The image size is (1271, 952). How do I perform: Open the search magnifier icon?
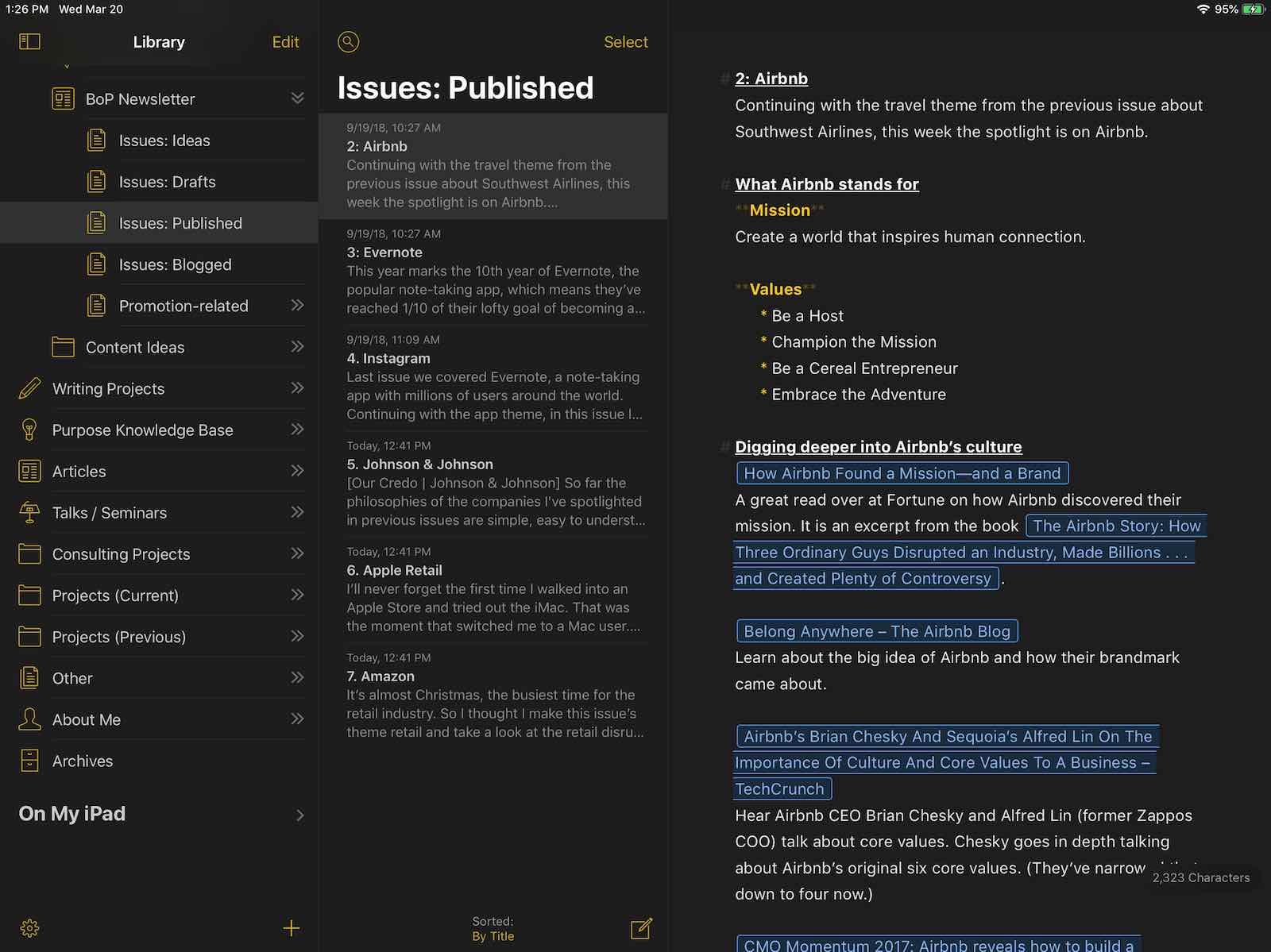pos(348,42)
